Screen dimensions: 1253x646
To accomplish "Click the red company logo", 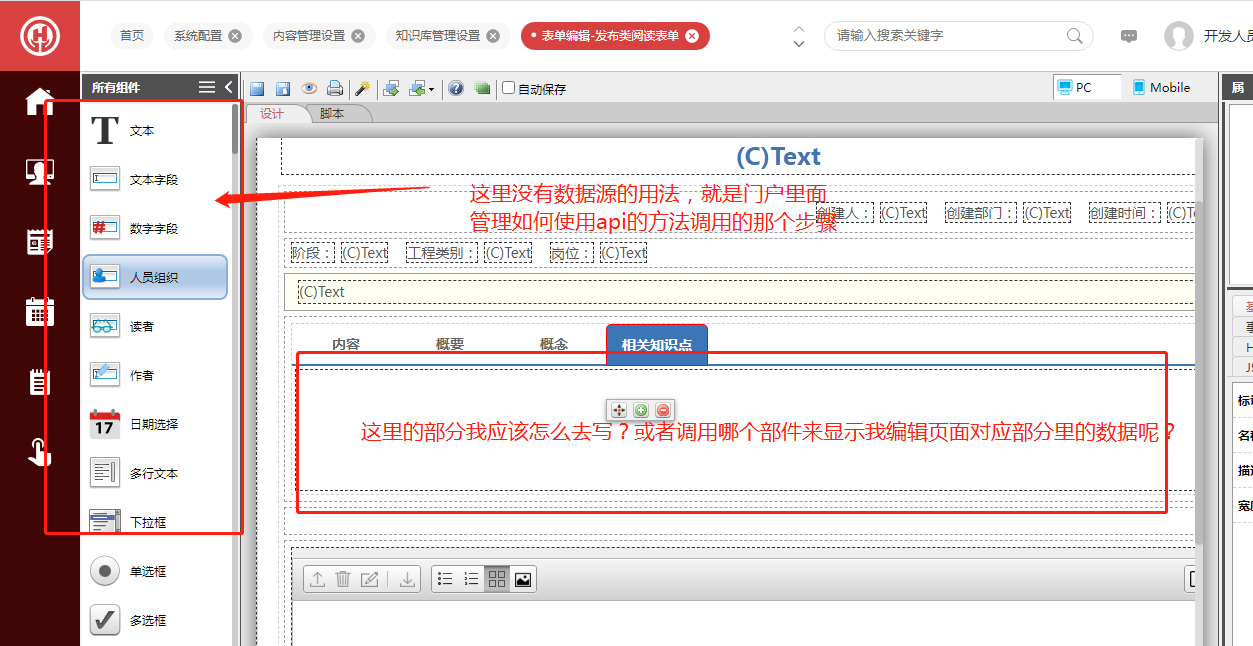I will point(40,36).
